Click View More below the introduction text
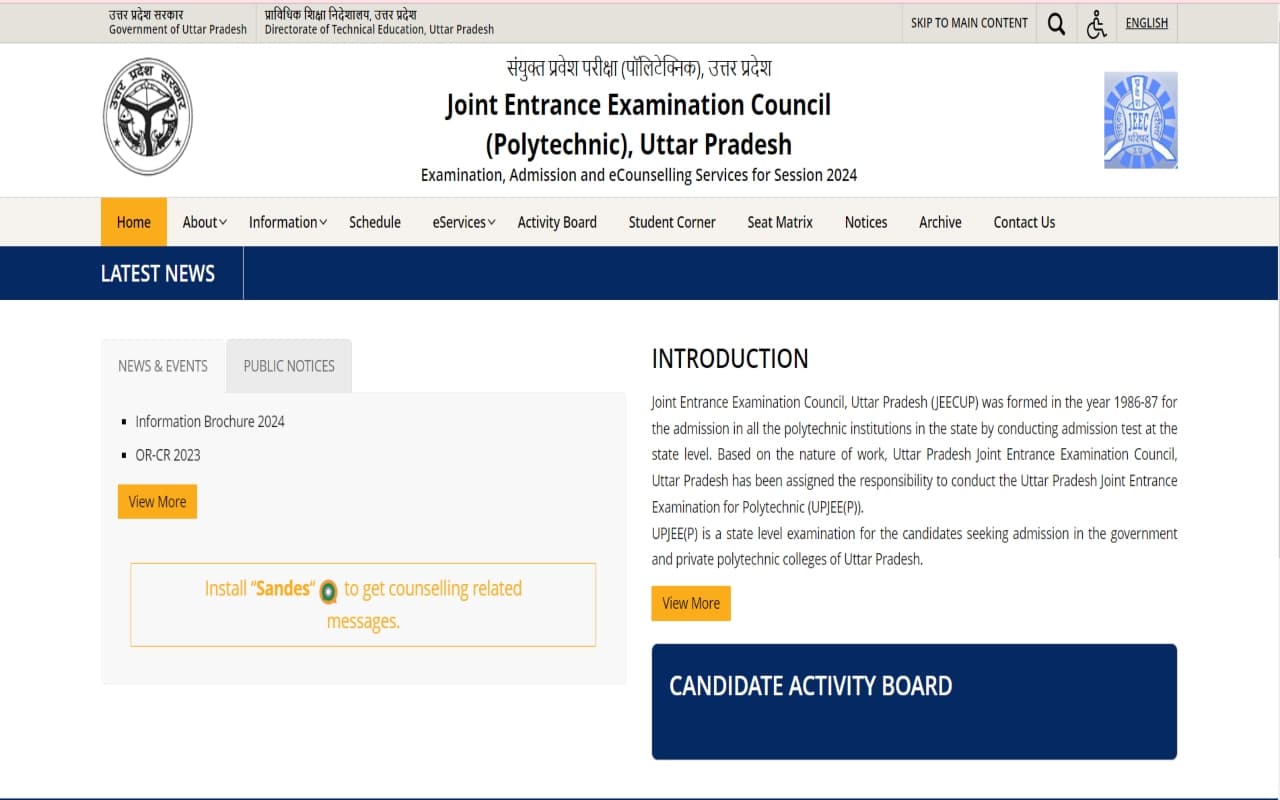Viewport: 1280px width, 800px height. tap(690, 603)
